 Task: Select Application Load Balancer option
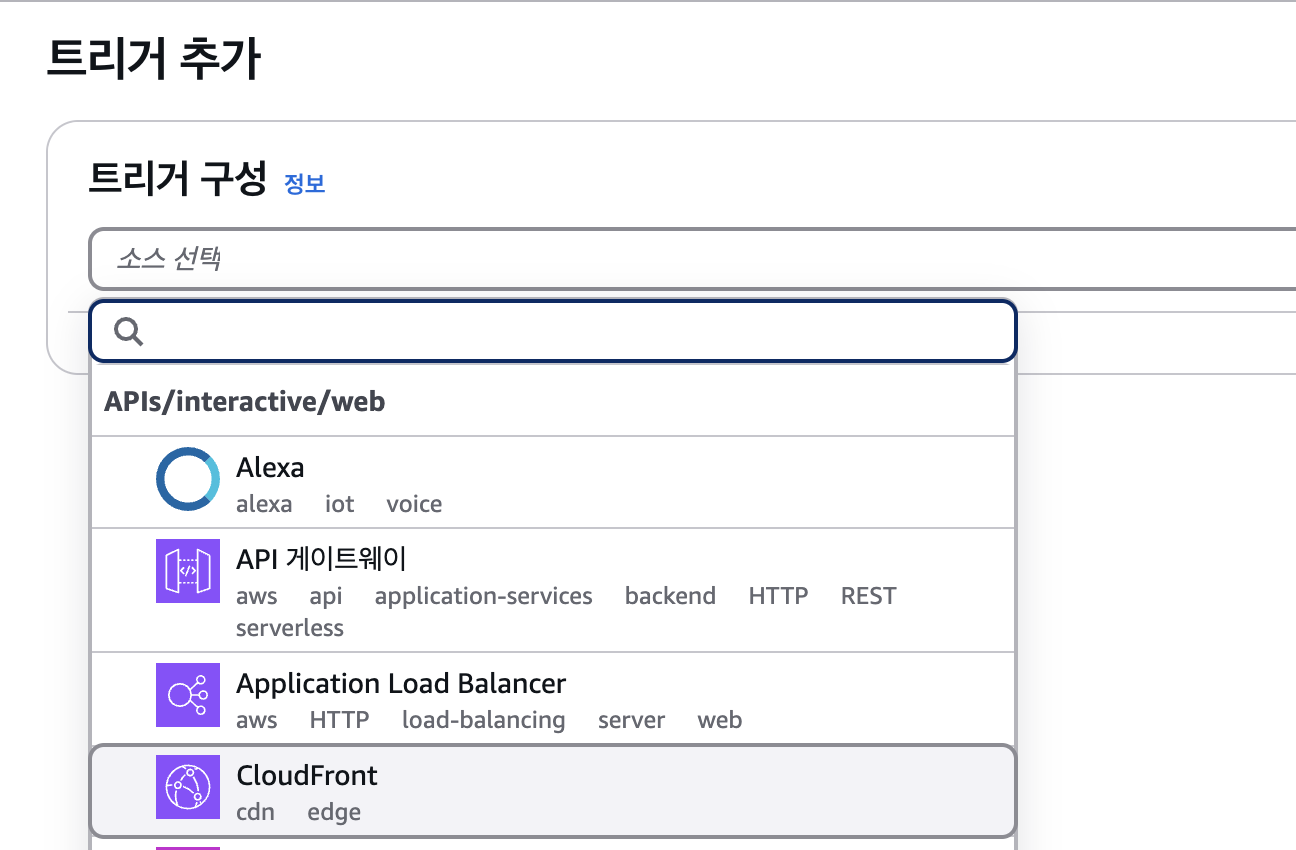click(553, 698)
